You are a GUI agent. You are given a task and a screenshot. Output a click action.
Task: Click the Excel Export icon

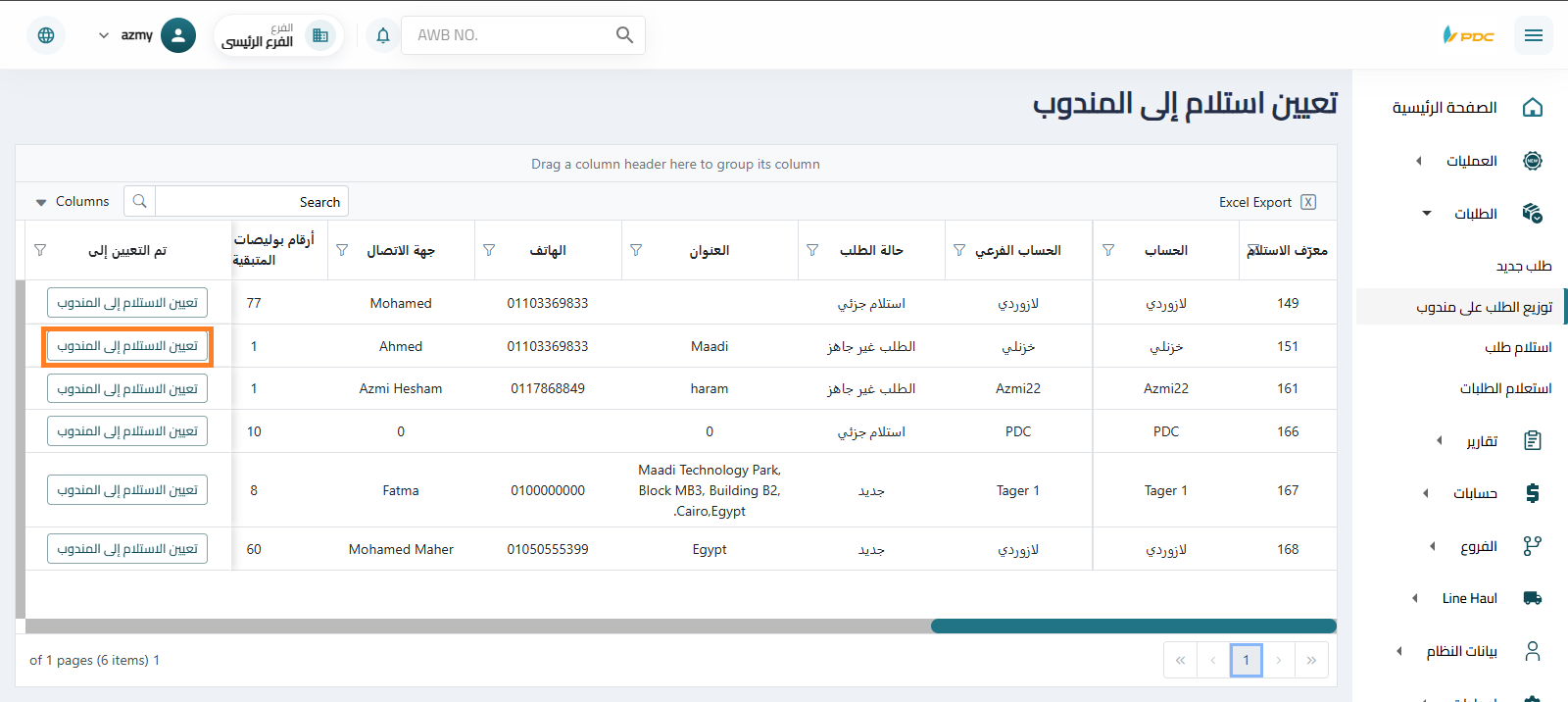click(1308, 202)
